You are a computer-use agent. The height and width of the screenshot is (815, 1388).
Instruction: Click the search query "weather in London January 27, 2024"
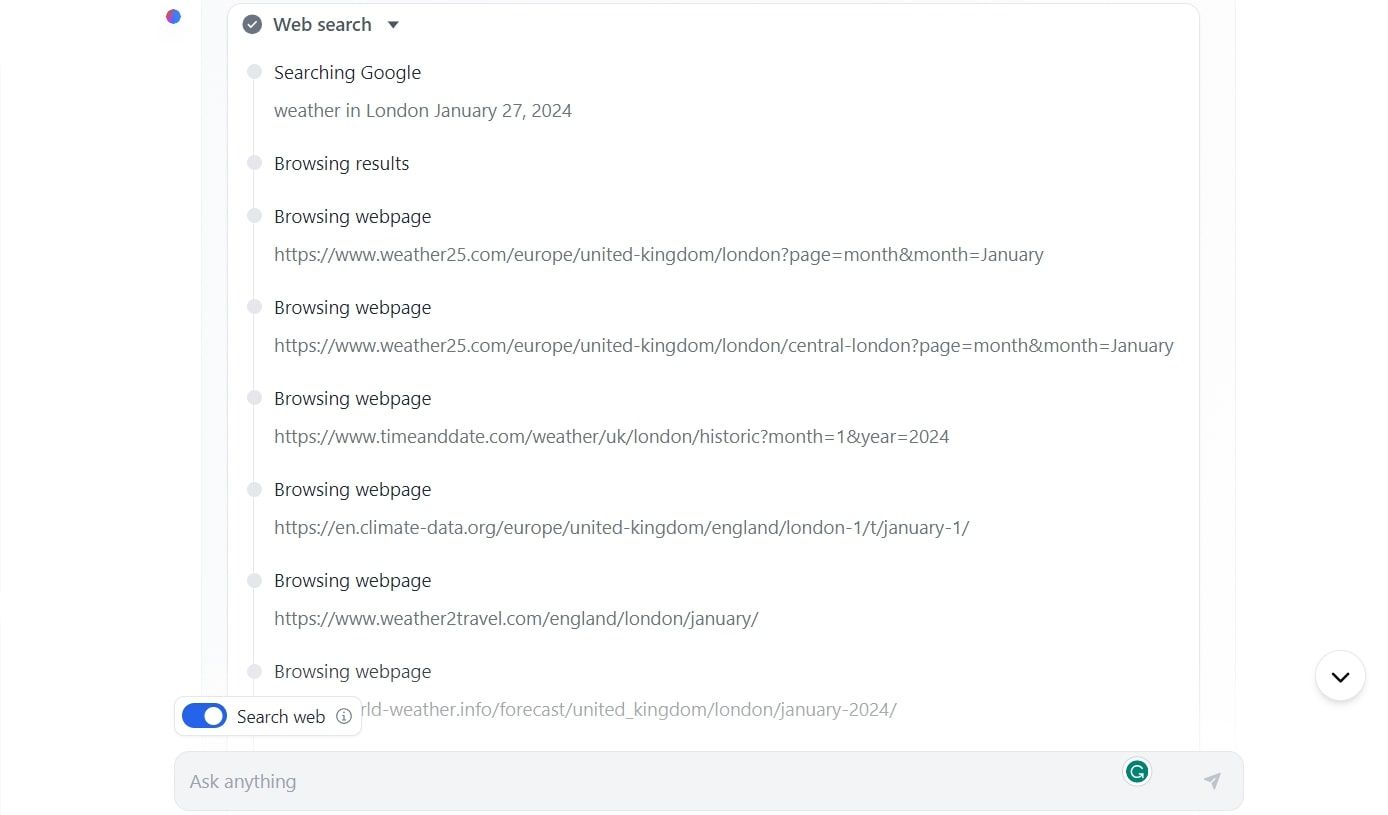(x=422, y=110)
